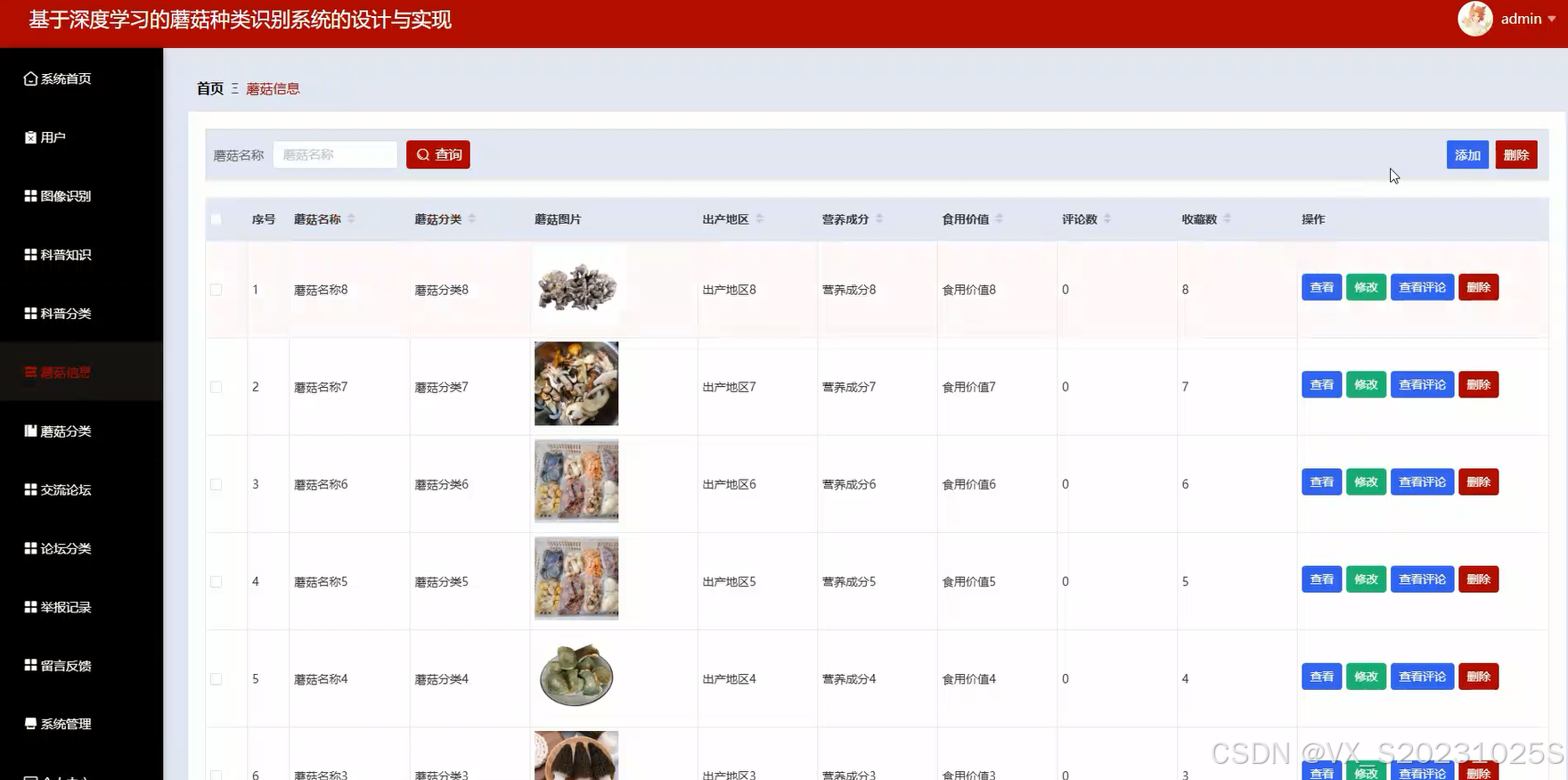Open 交流论坛 sidebar item
The height and width of the screenshot is (780, 1568).
pyautogui.click(x=57, y=490)
